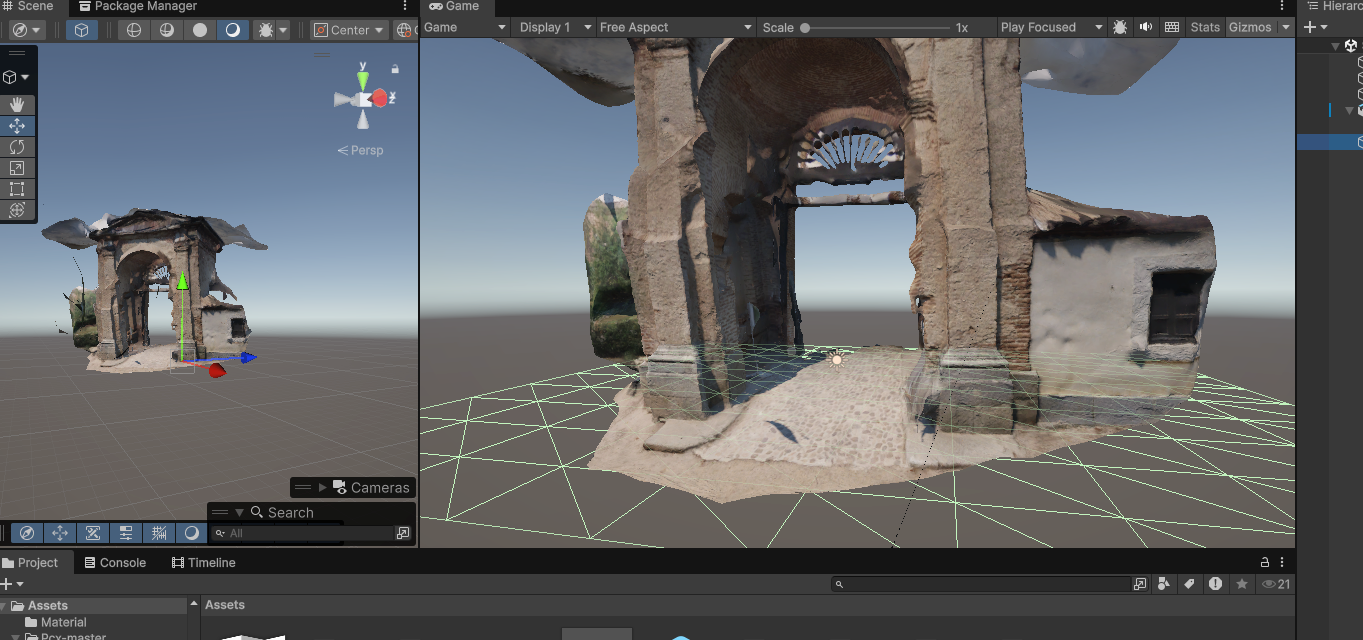Click the Scene debug draw mode bug icon
Viewport: 1363px width, 640px height.
tap(265, 30)
